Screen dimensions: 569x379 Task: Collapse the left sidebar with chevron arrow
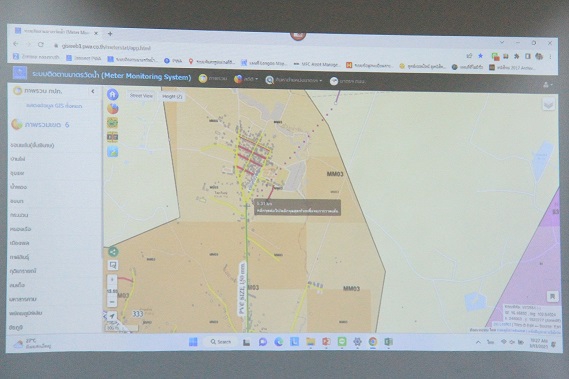coord(93,91)
